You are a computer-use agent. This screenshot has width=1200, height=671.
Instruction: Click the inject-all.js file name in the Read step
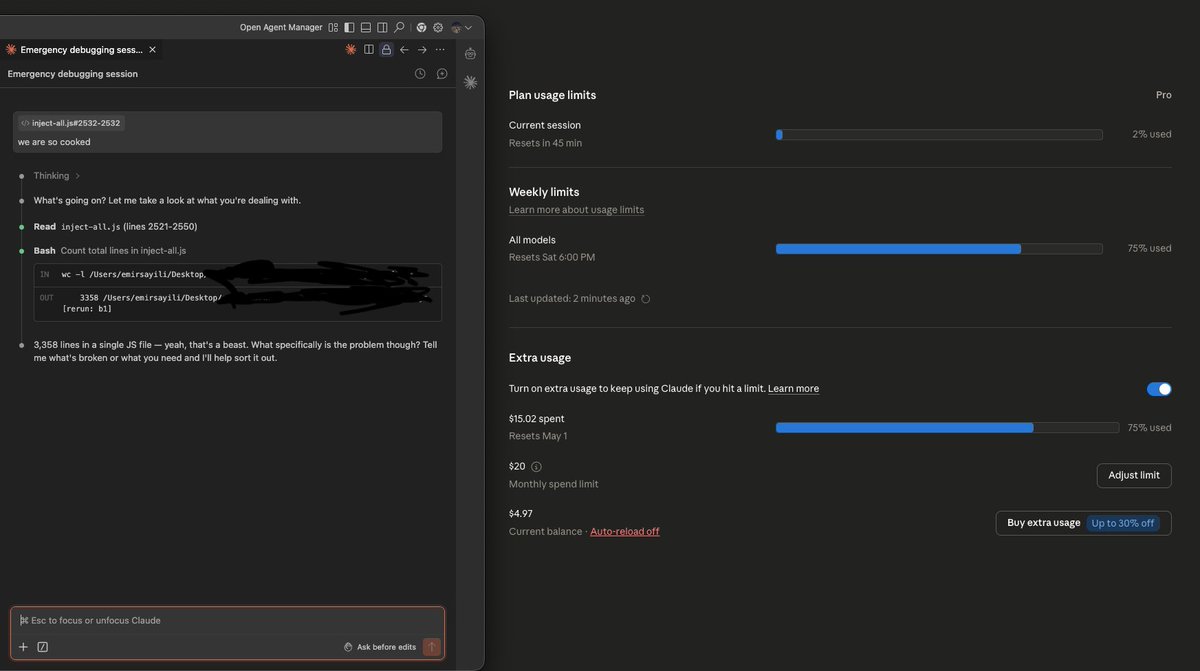[91, 227]
